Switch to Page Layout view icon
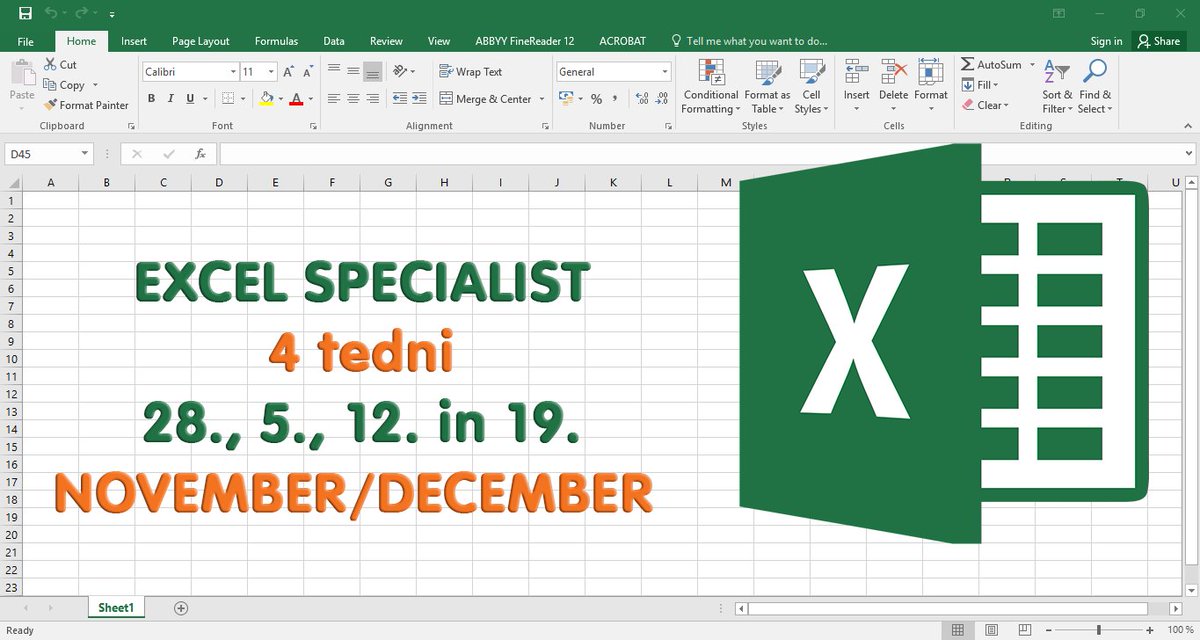This screenshot has width=1200, height=640. (x=990, y=630)
